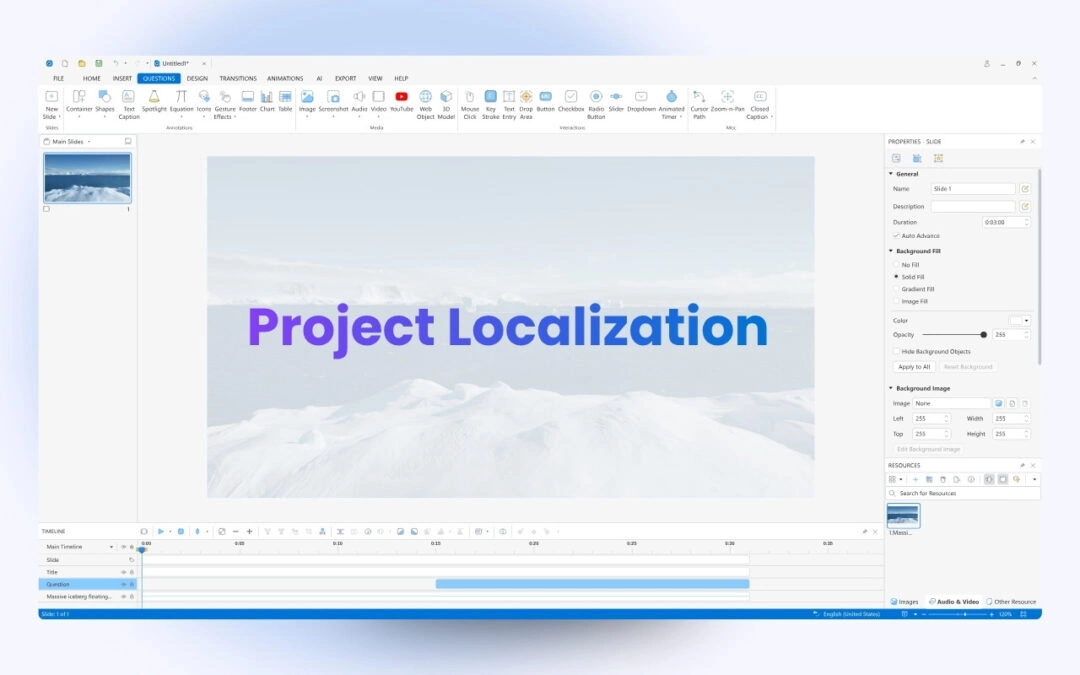This screenshot has width=1080, height=675.
Task: Add a Mouse Click interaction
Action: (x=470, y=105)
